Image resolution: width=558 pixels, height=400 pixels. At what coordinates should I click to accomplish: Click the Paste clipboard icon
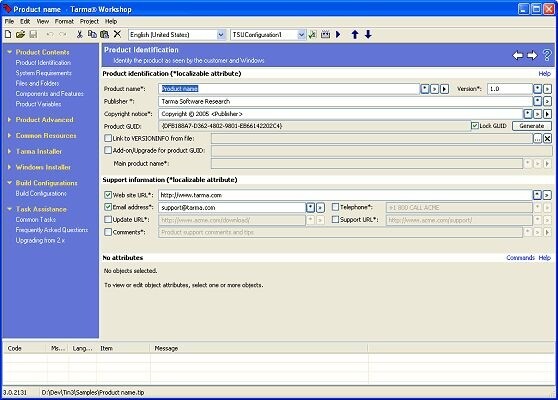104,34
